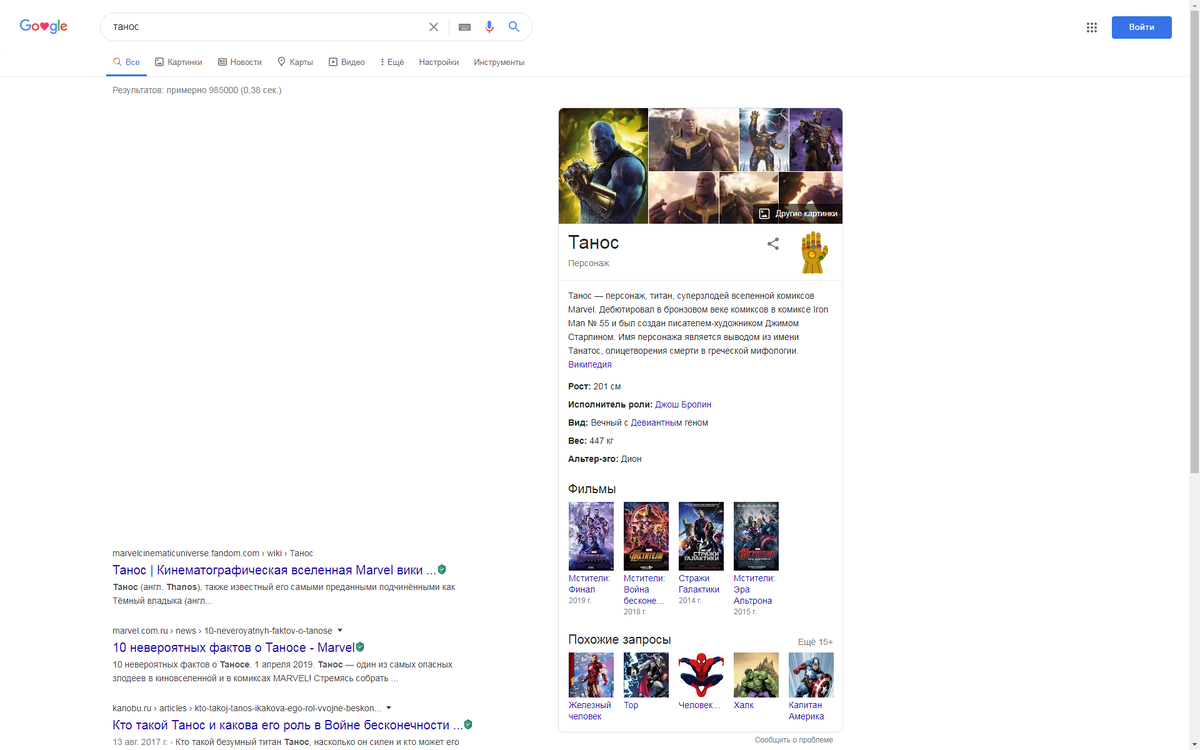The width and height of the screenshot is (1200, 750).
Task: Open the Мстители: Война бесконечности poster
Action: [646, 536]
